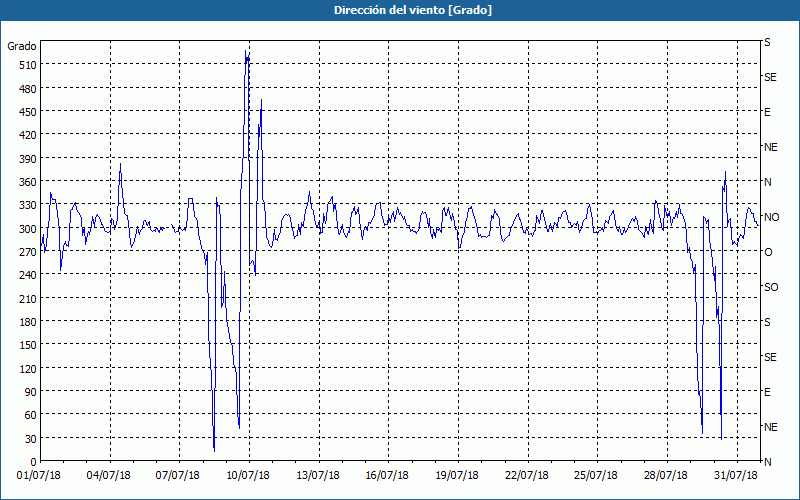Select the 480 value on the left axis
Screen dimensions: 800x500
[x=27, y=88]
